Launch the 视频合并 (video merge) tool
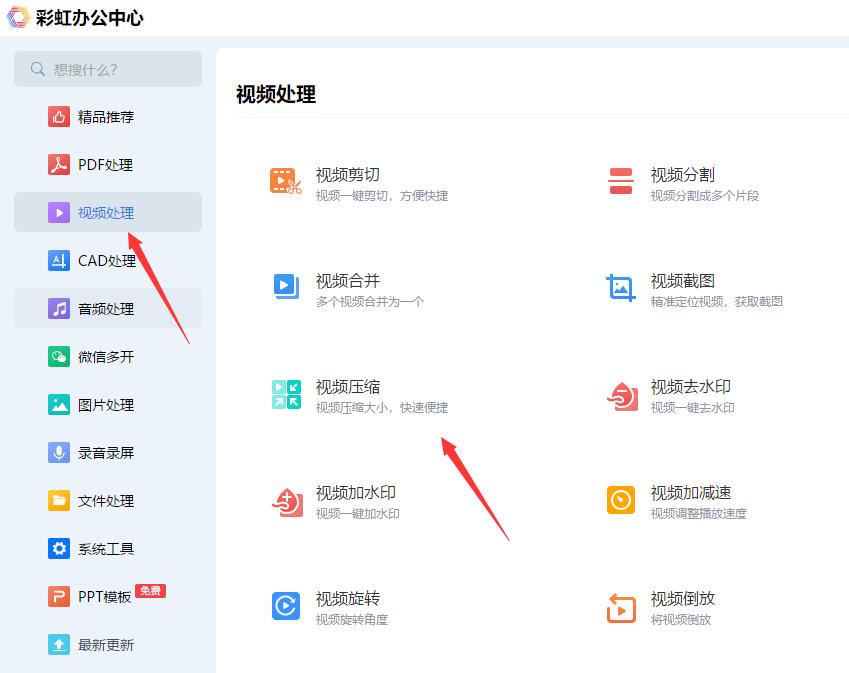This screenshot has width=849, height=673. (x=346, y=281)
